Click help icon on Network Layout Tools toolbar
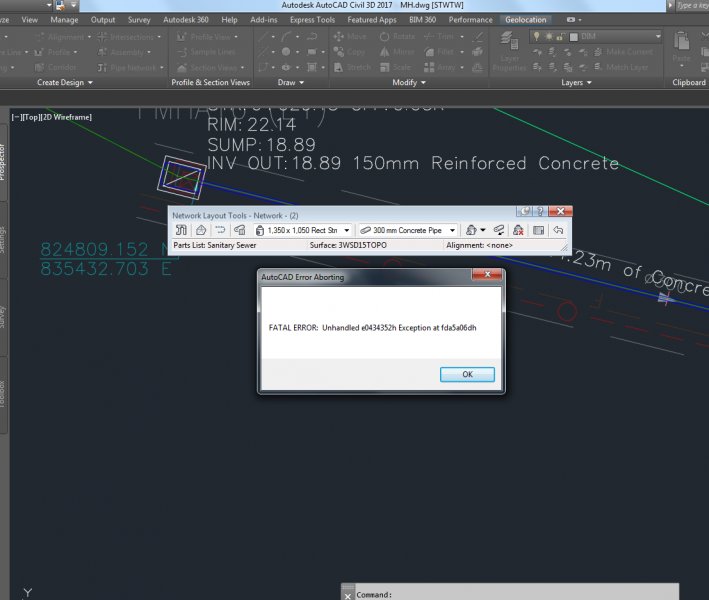This screenshot has height=600, width=709. [540, 211]
